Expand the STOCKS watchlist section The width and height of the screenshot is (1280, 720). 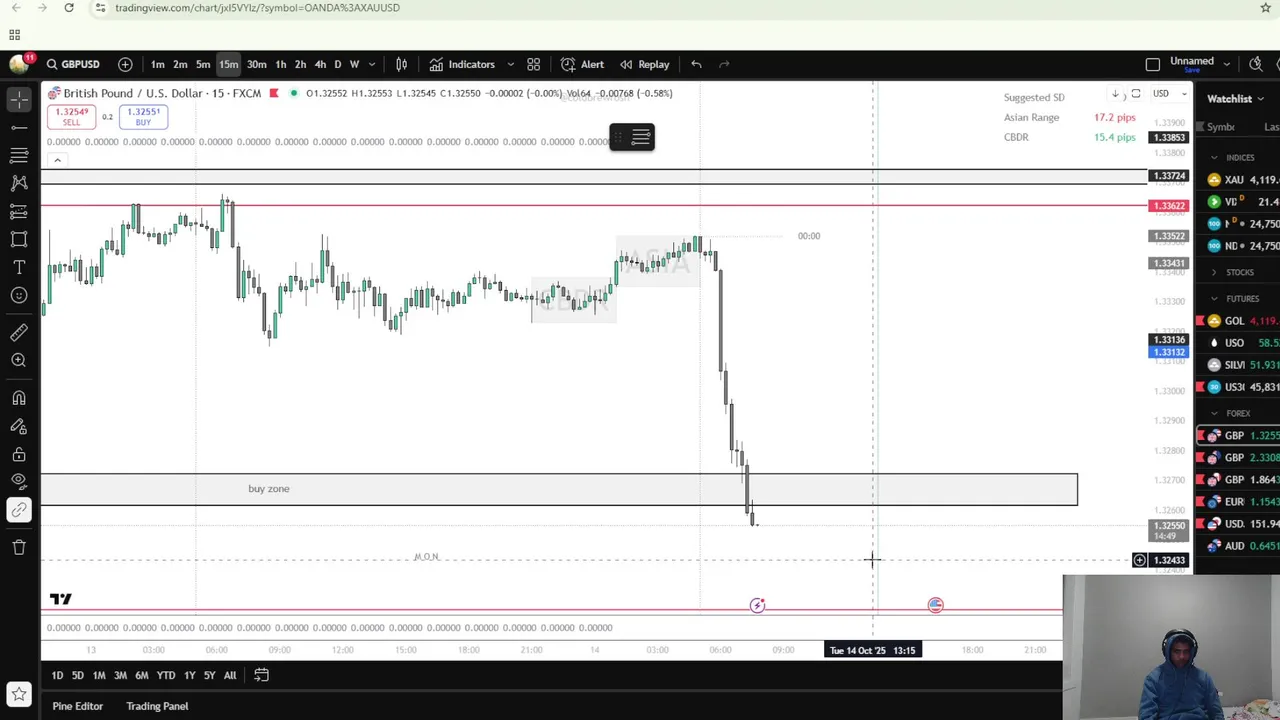[1214, 272]
